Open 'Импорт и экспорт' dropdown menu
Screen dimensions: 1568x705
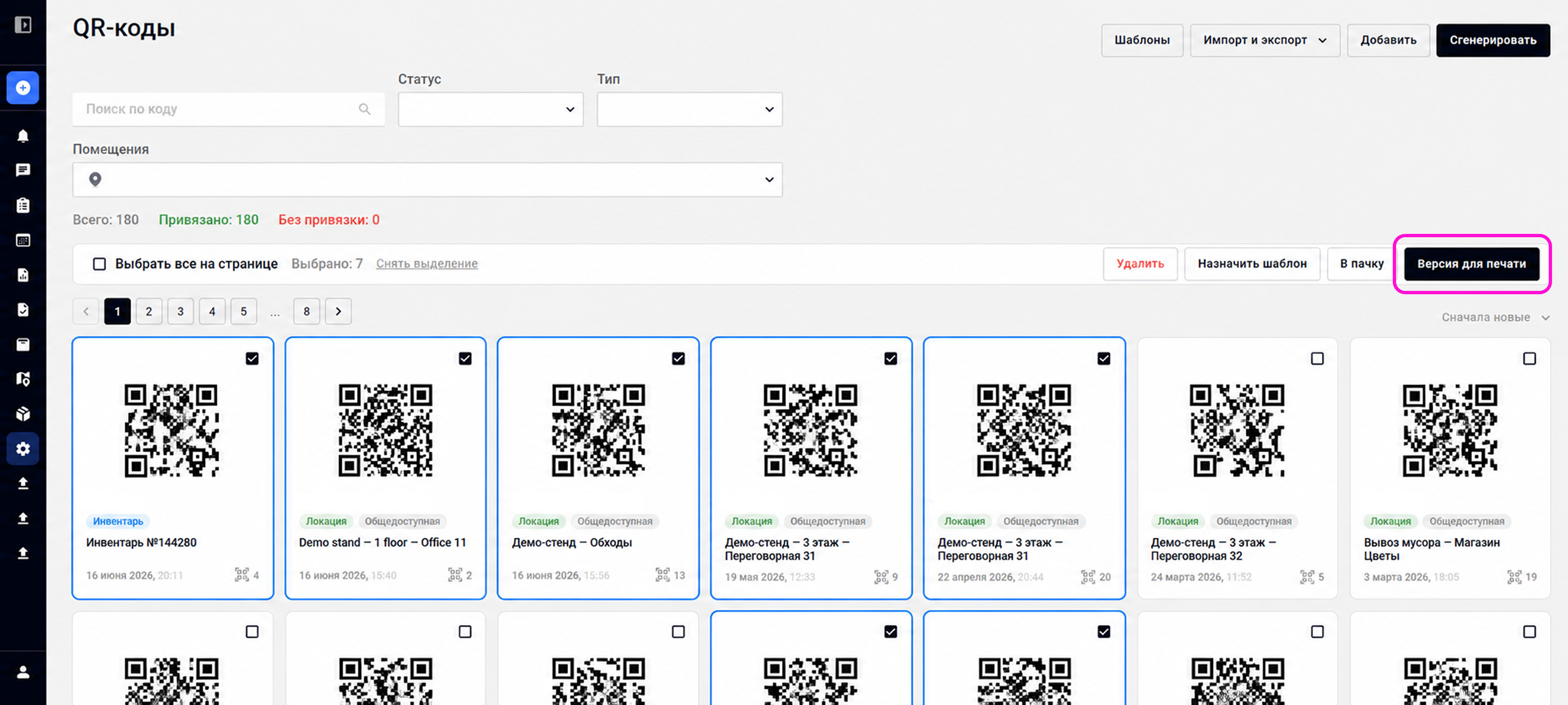(1265, 40)
